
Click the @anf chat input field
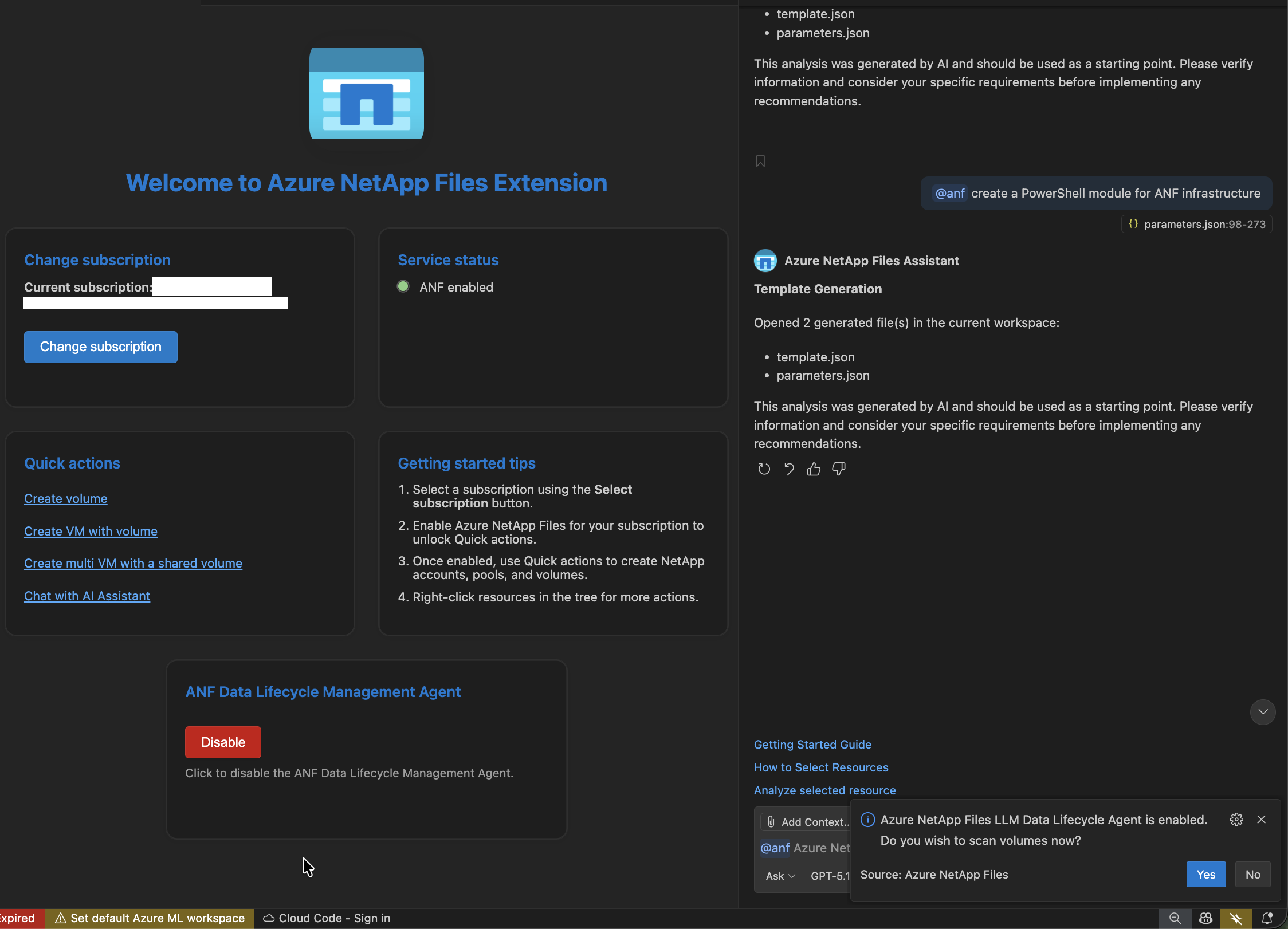[805, 848]
